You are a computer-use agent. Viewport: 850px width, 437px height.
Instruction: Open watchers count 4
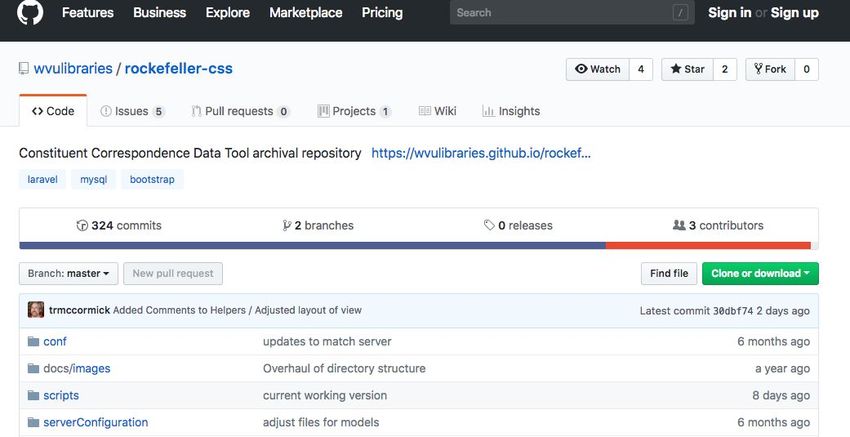click(641, 69)
